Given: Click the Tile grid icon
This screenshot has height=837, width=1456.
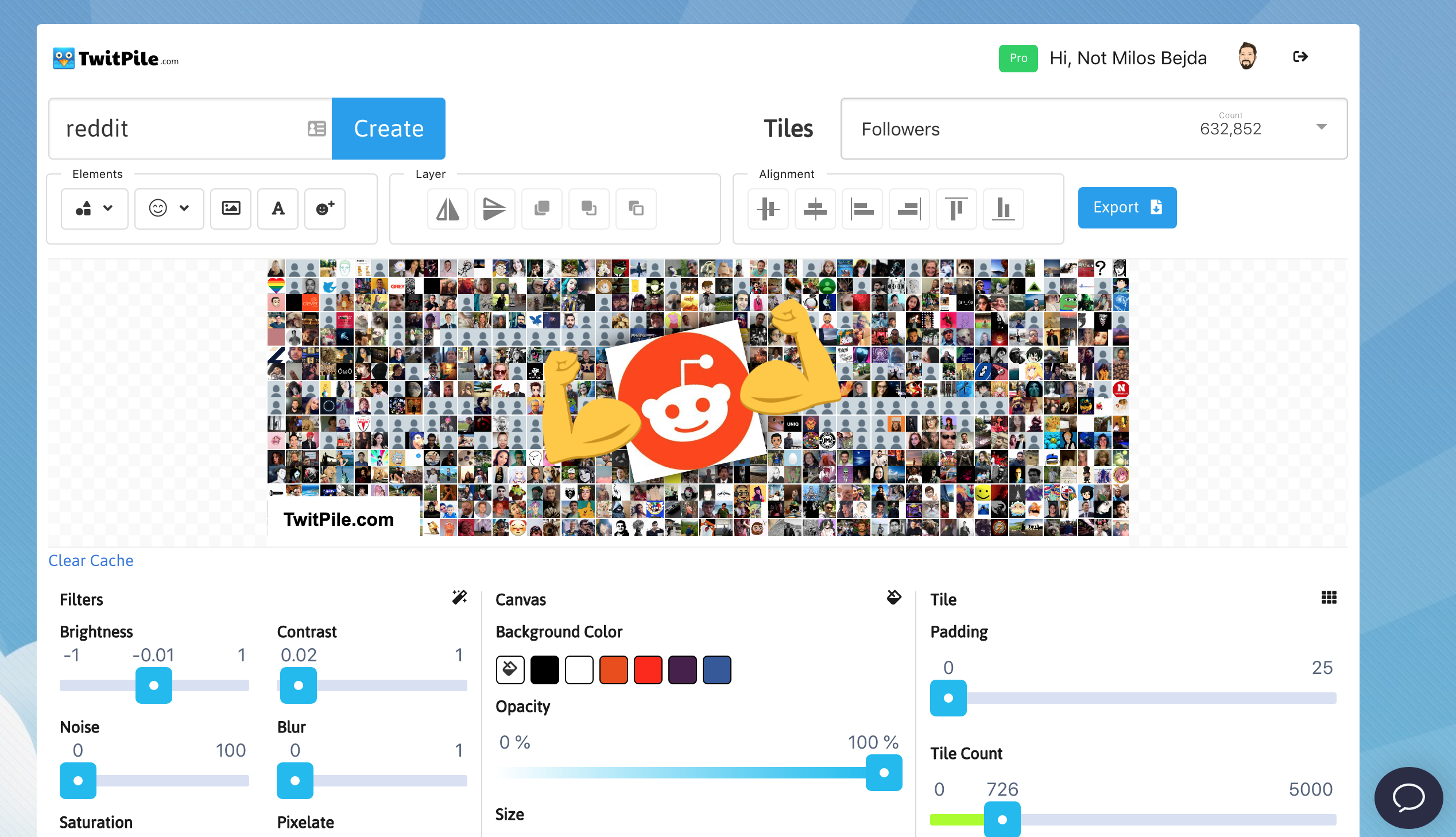Looking at the screenshot, I should click(1329, 598).
